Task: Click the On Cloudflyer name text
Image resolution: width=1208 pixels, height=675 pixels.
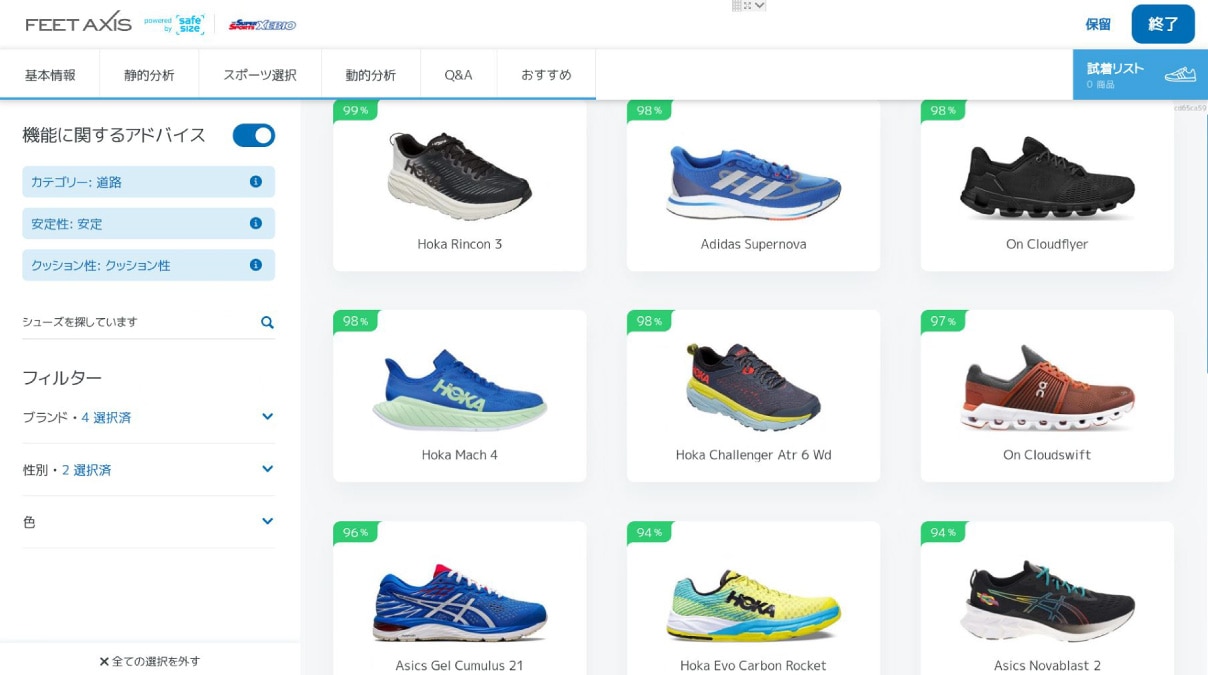Action: click(x=1047, y=244)
